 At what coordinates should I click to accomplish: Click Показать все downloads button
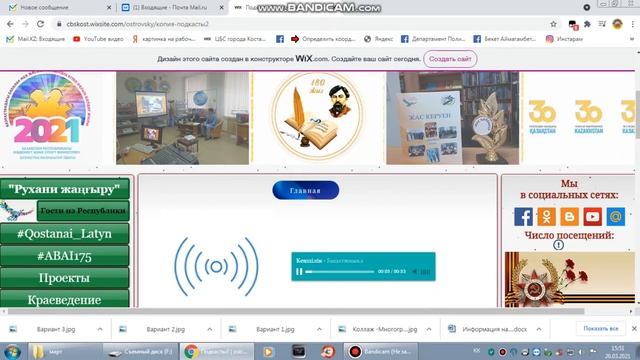pyautogui.click(x=600, y=329)
